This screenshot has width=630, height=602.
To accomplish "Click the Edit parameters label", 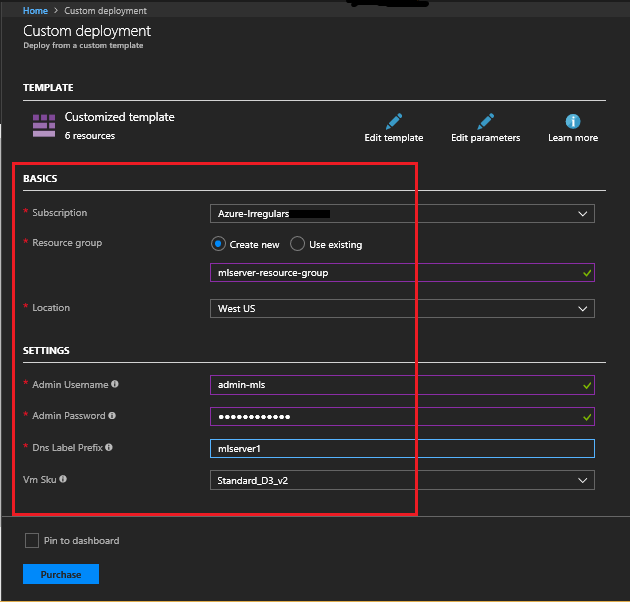I will click(x=485, y=138).
